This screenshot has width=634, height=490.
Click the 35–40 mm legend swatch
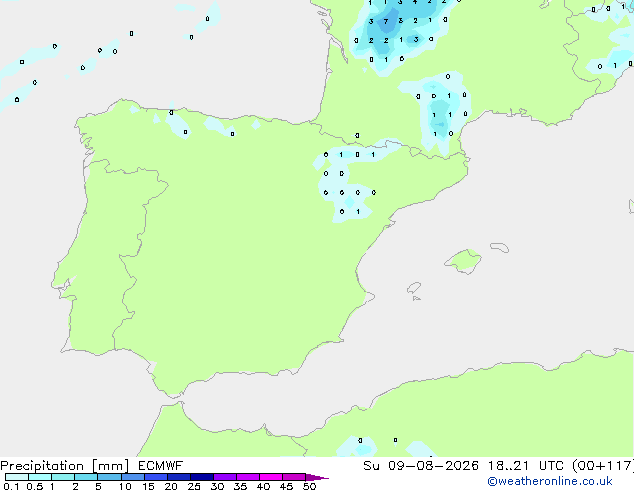click(x=247, y=477)
